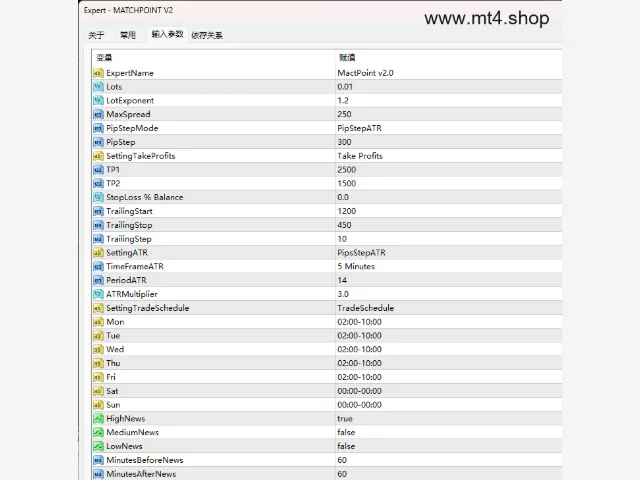Screen dimensions: 640x480
Task: Click the icon next to TrailingStart
Action: (x=98, y=211)
